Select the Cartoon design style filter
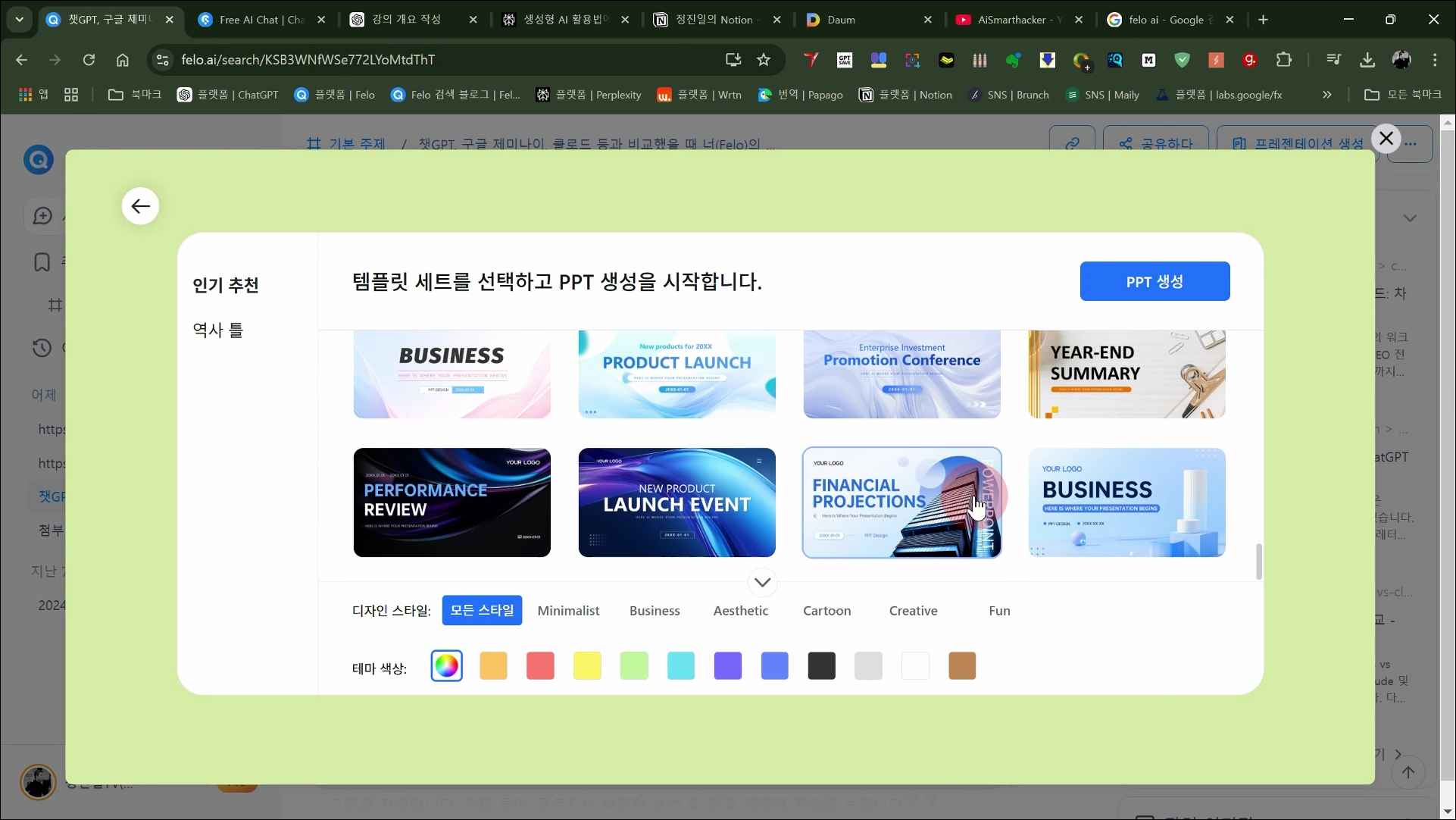The image size is (1456, 820). coord(826,611)
